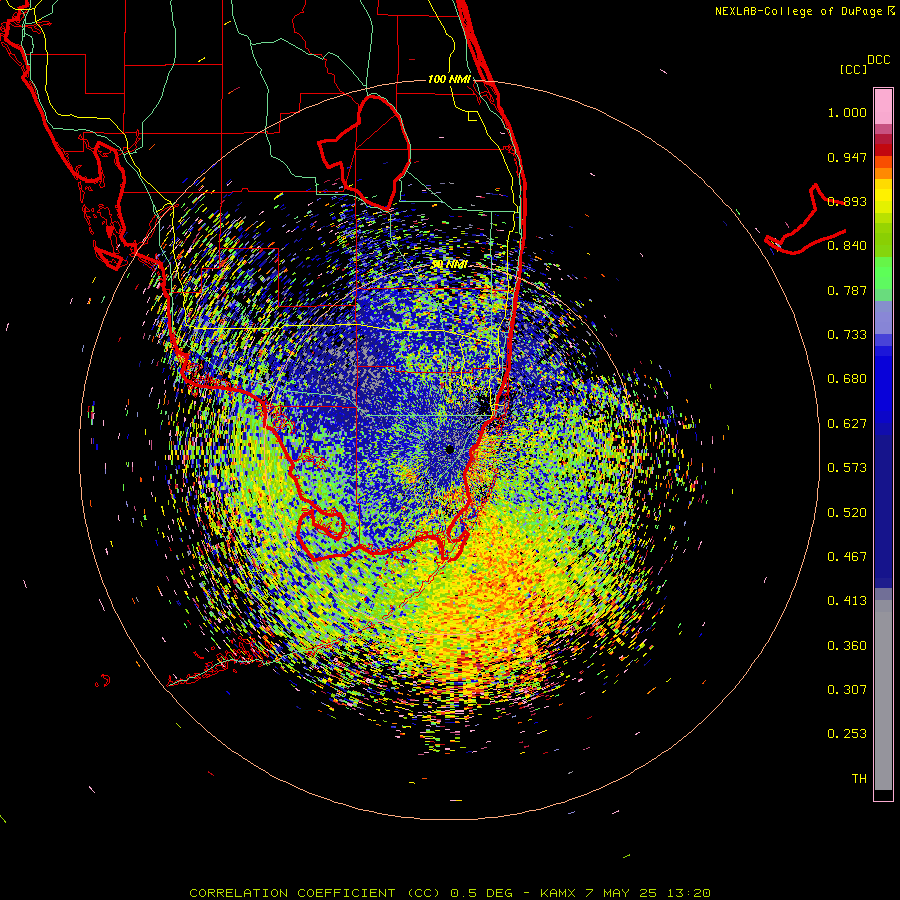Viewport: 900px width, 900px height.
Task: Select the 0.573 scale value
Action: pos(847,468)
